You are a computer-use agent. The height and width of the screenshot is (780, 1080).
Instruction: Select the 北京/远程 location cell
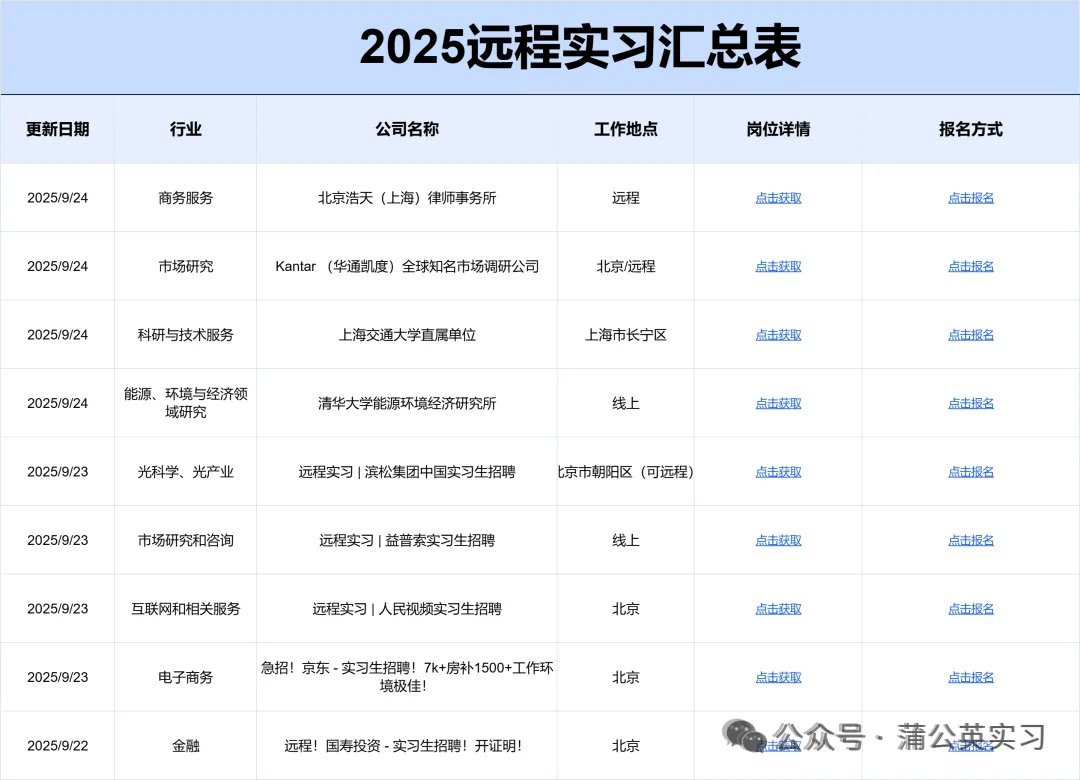[626, 266]
